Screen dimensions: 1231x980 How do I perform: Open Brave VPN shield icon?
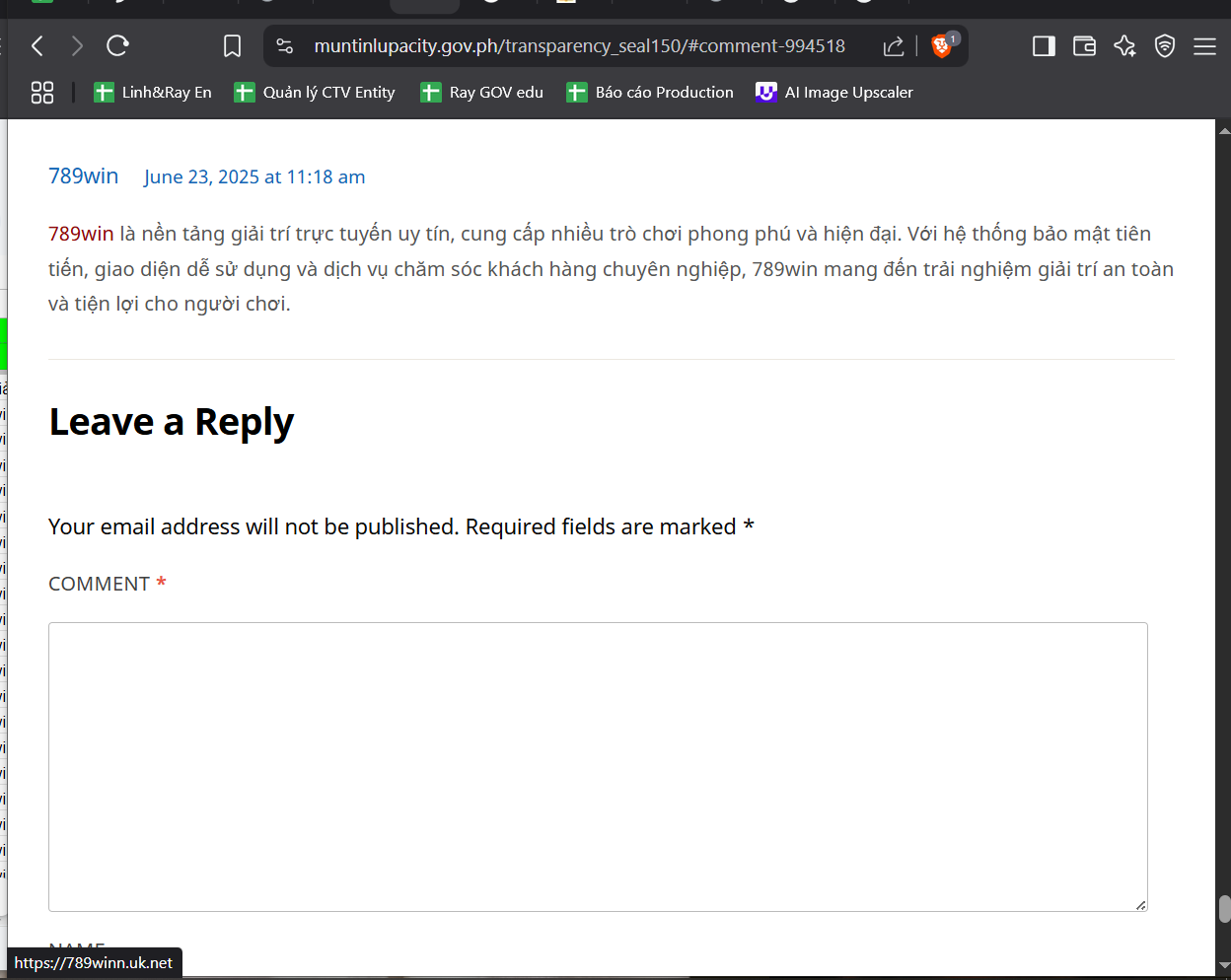[1165, 46]
